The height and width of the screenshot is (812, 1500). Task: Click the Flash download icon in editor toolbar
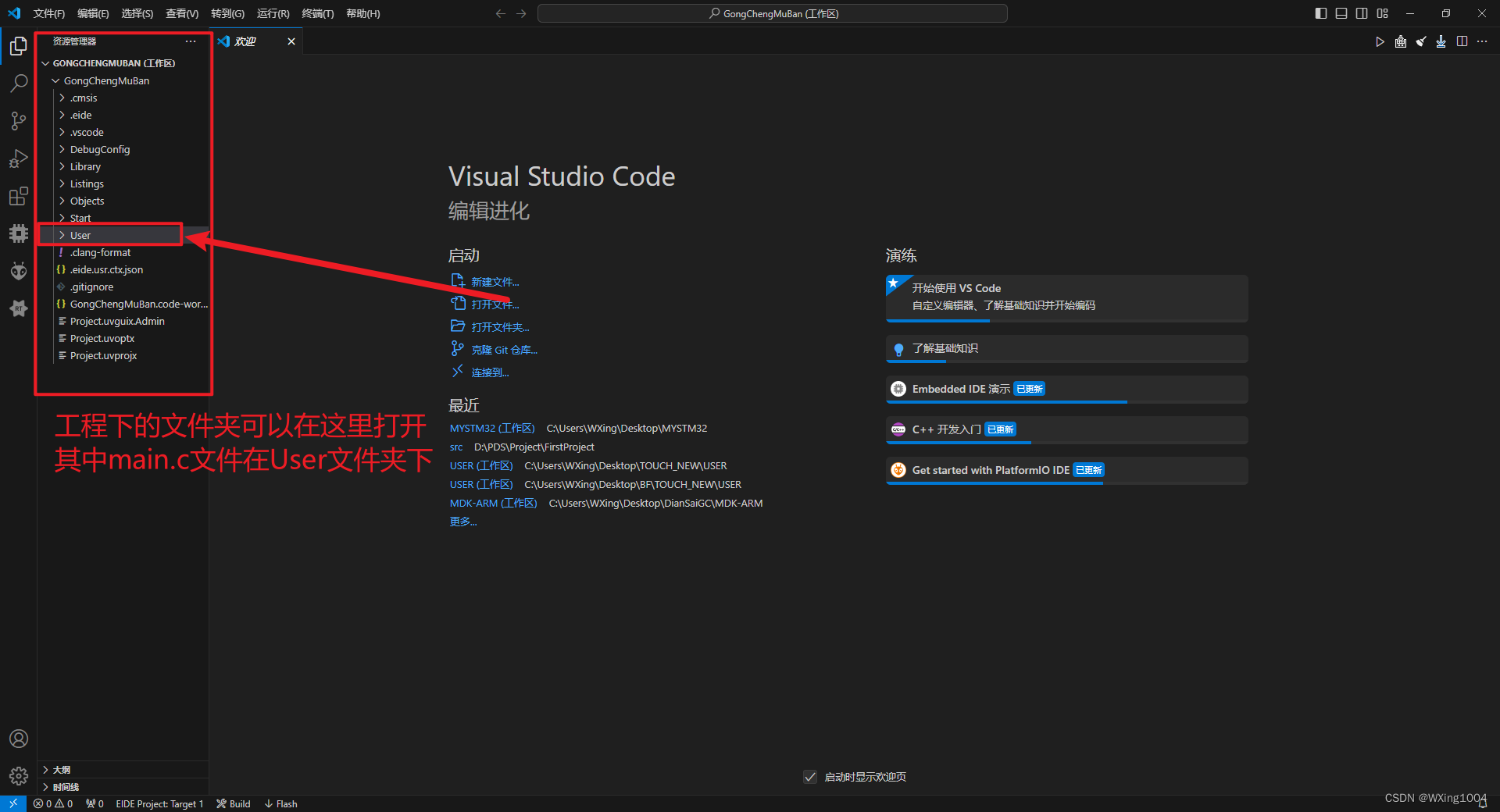pos(1441,41)
